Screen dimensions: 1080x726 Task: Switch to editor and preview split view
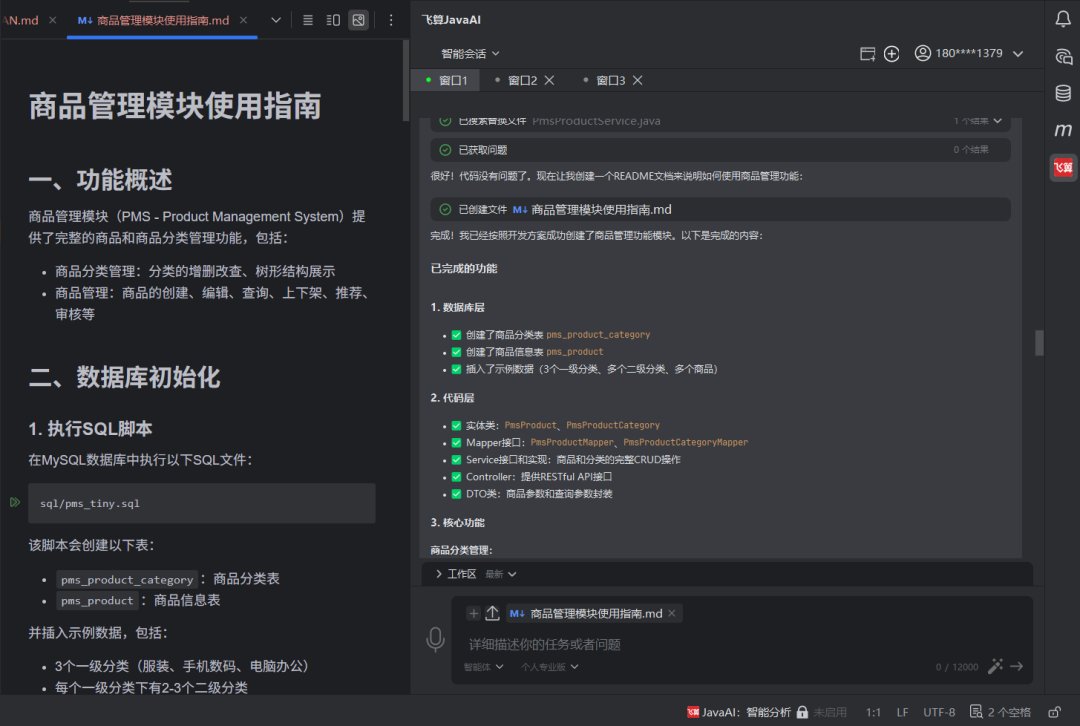(333, 20)
